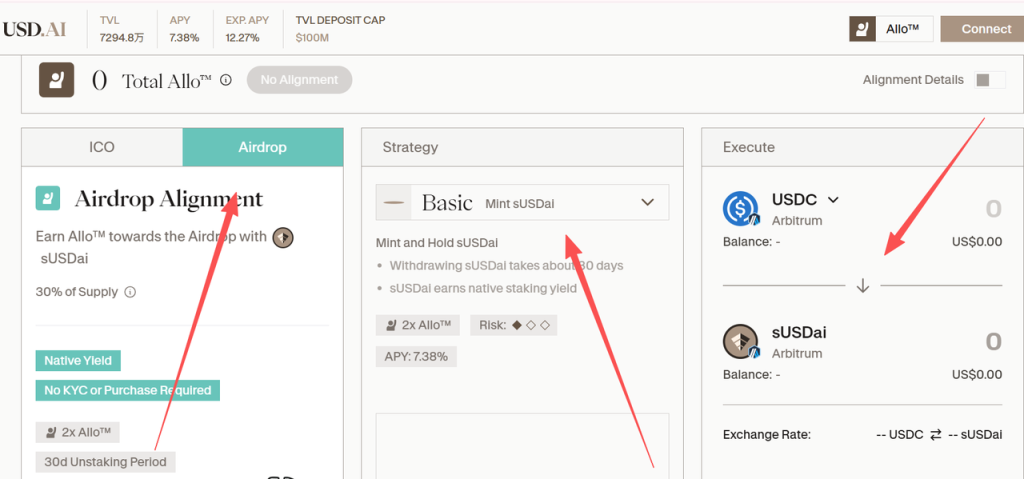Click the USDC amount input field
This screenshot has height=479, width=1024.
(992, 209)
